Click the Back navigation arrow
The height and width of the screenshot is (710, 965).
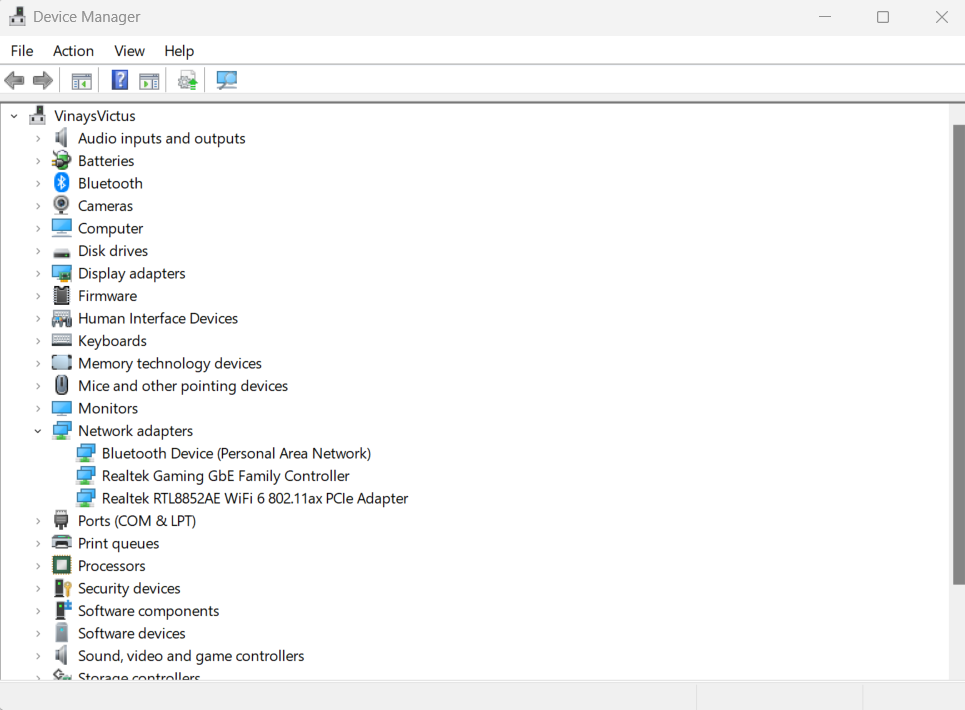click(14, 80)
